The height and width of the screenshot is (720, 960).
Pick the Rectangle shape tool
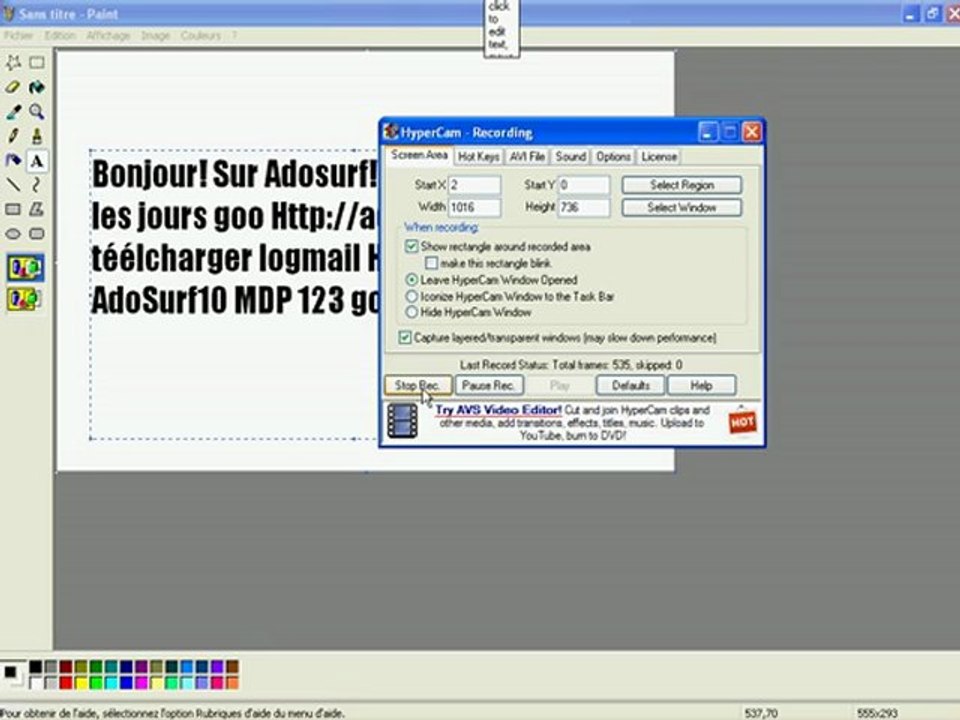(13, 209)
